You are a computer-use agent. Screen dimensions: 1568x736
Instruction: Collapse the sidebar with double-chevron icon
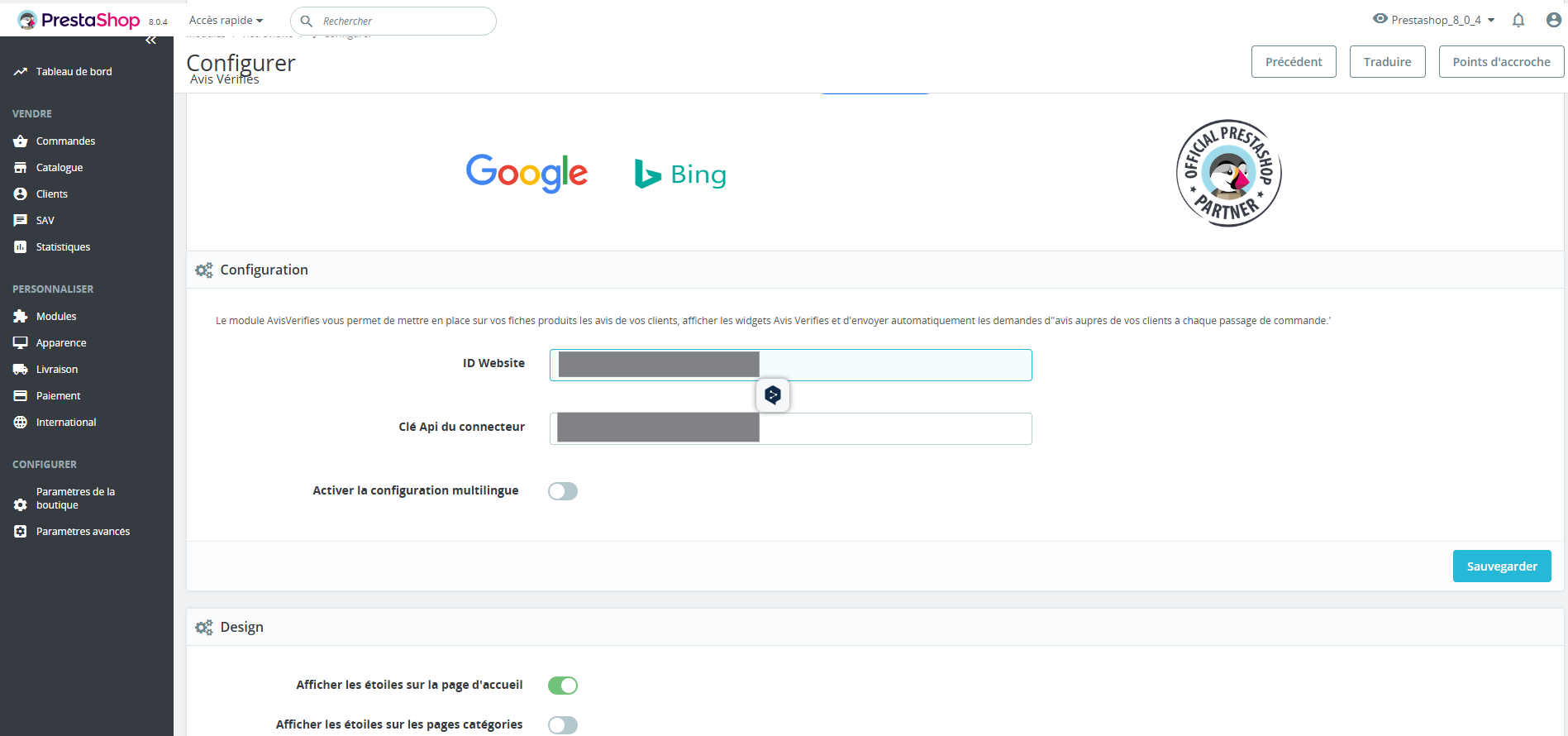[x=150, y=41]
